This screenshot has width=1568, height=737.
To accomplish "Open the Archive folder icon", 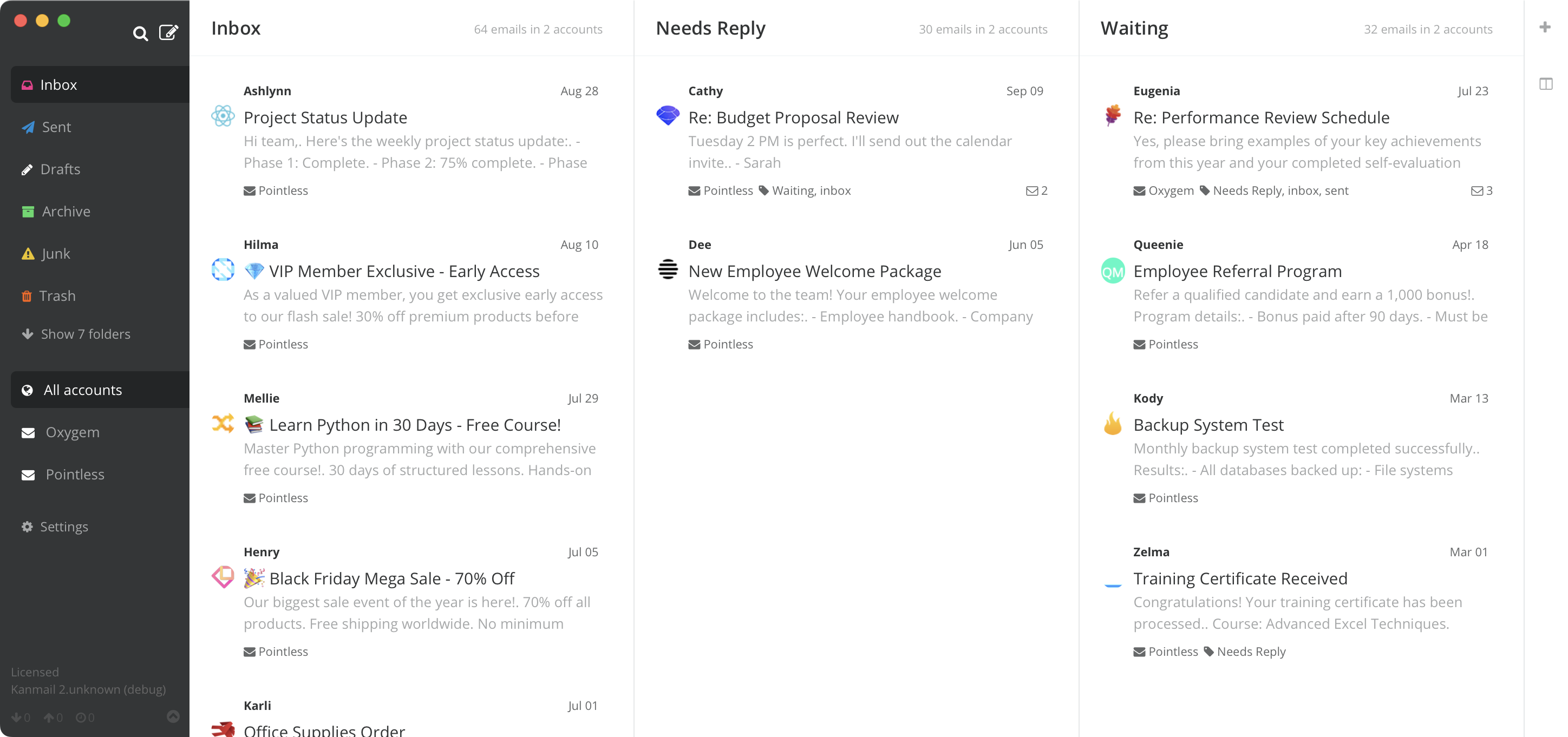I will coord(28,211).
